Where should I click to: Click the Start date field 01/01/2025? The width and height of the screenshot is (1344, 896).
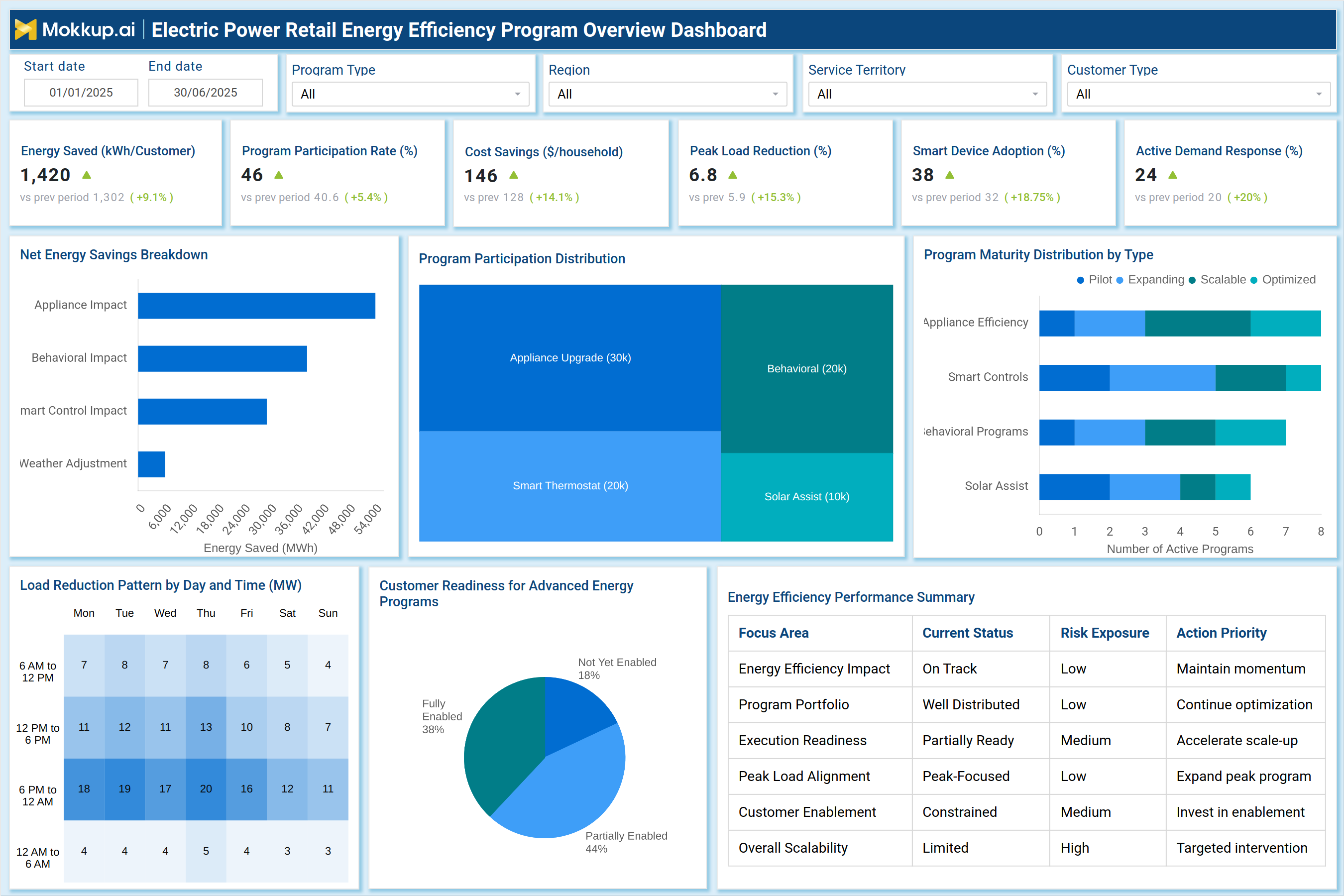(x=81, y=93)
